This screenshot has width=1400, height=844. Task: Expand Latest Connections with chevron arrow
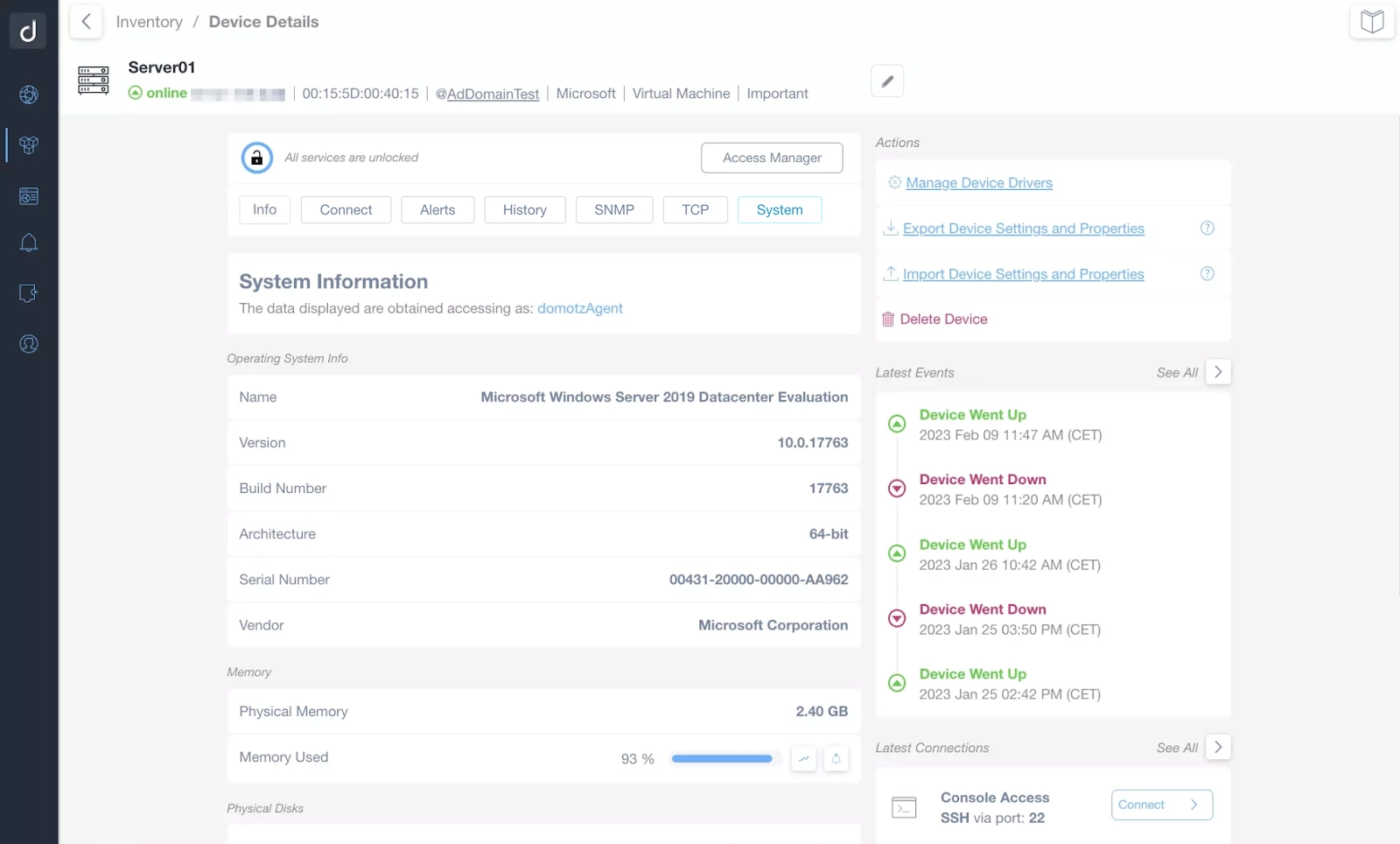pyautogui.click(x=1218, y=747)
